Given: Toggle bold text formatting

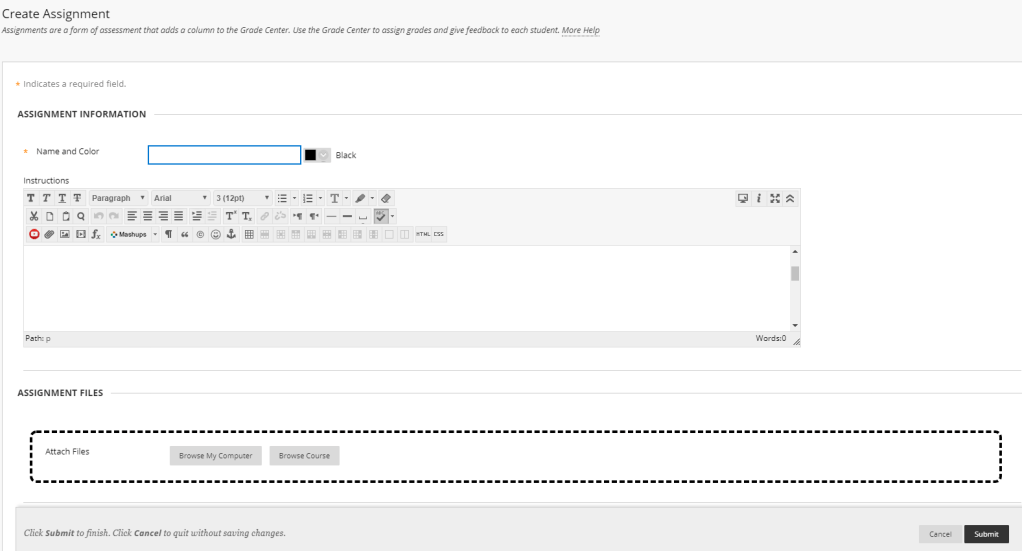Looking at the screenshot, I should click(31, 198).
